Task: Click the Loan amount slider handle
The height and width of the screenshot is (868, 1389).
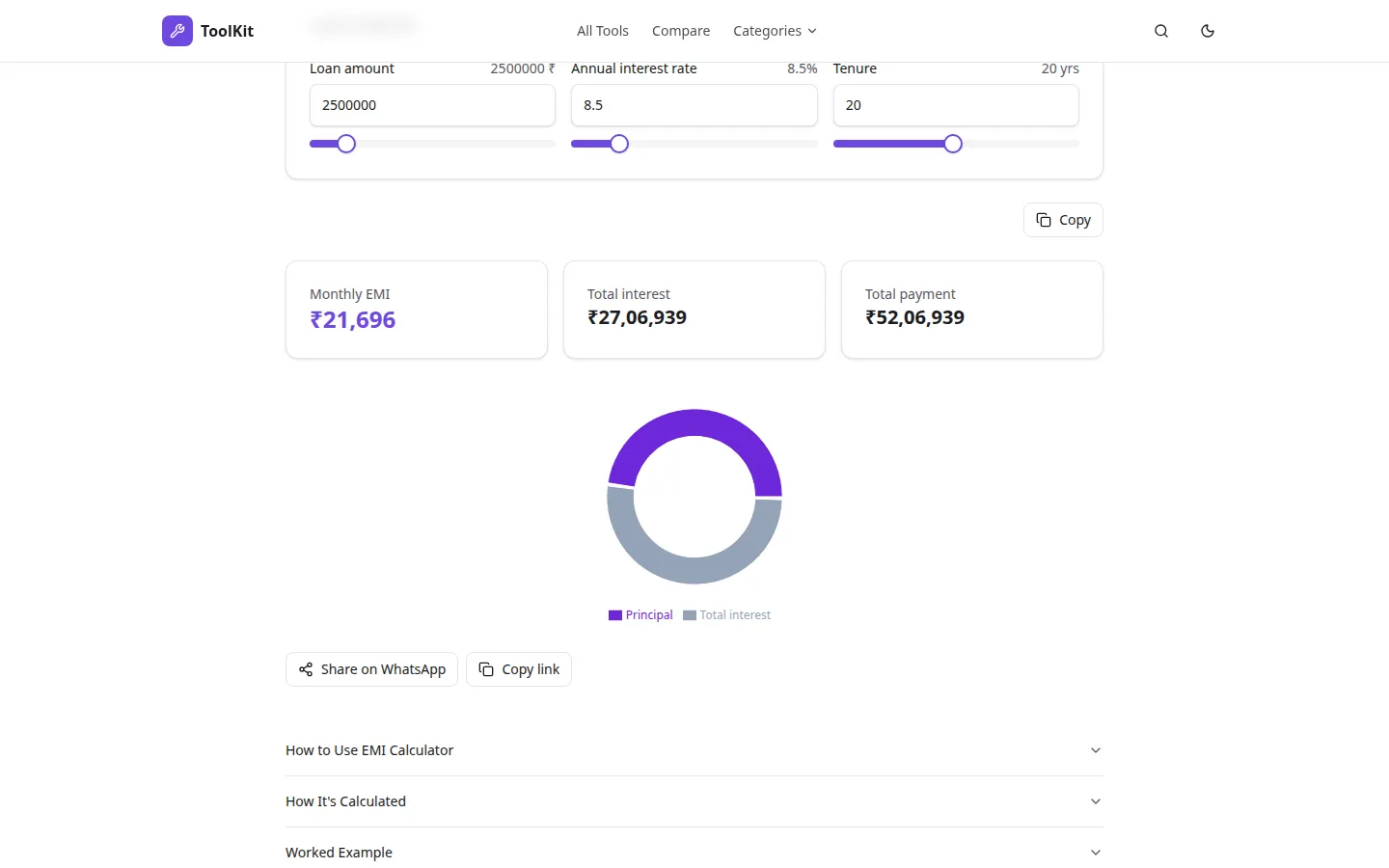Action: (346, 144)
